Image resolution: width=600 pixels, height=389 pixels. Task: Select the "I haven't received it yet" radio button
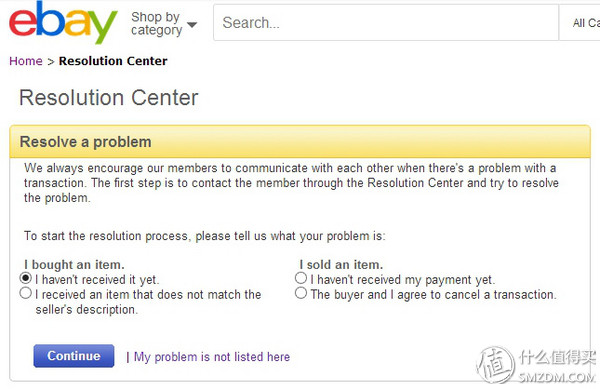point(26,278)
